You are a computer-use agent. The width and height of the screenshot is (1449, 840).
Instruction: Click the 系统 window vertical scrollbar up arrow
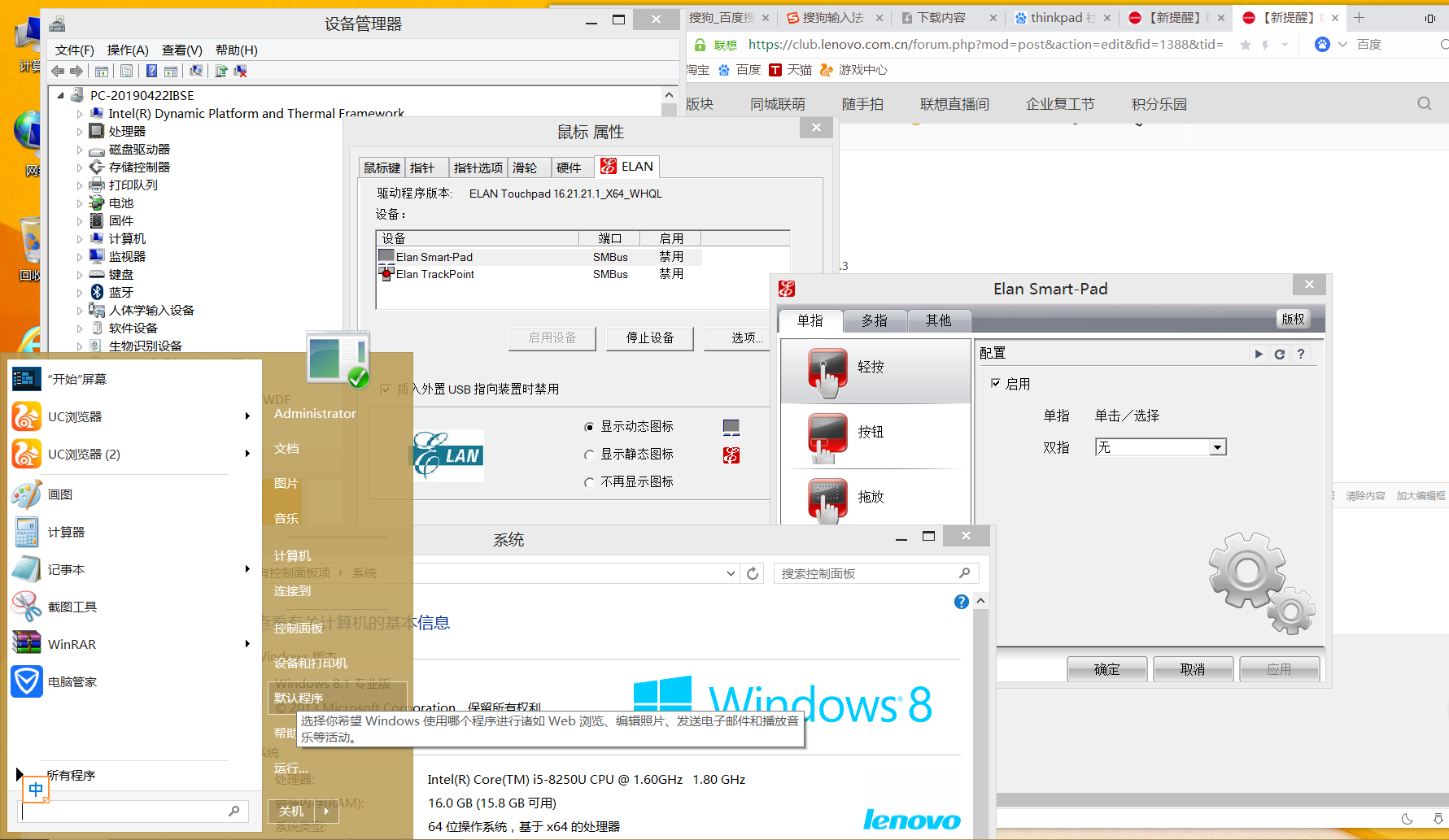(x=980, y=601)
